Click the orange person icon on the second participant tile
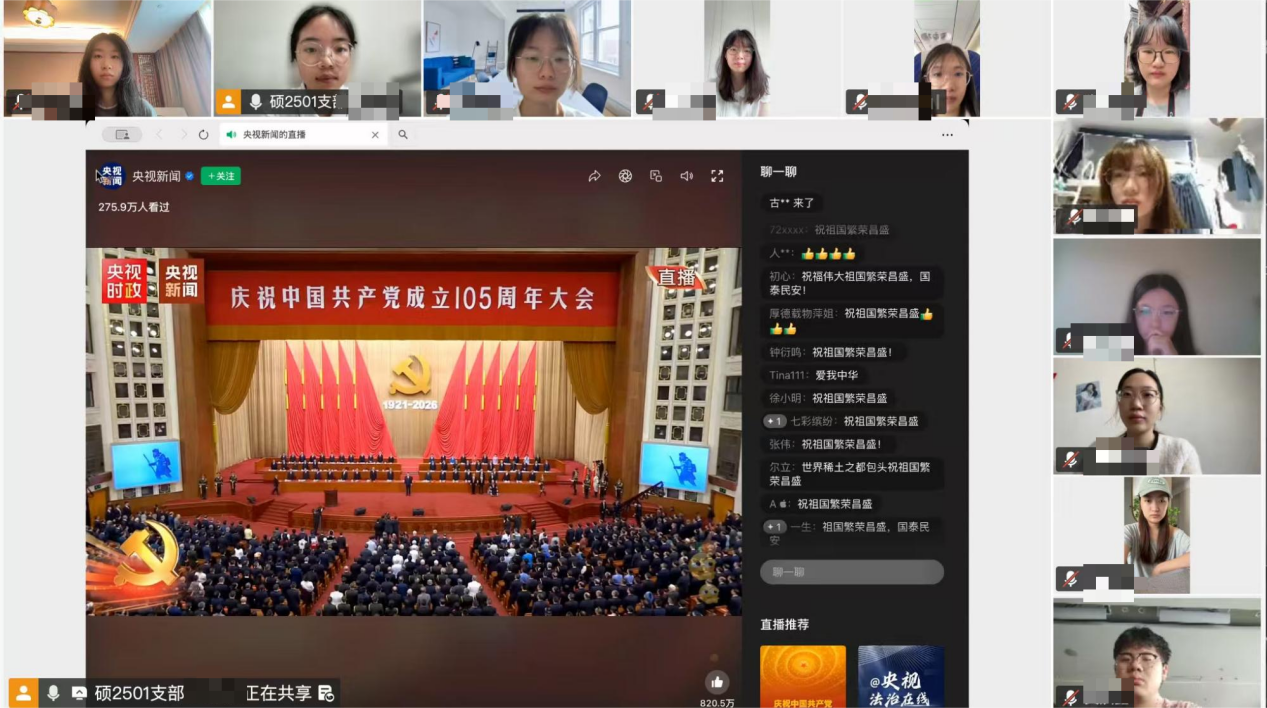This screenshot has height=708, width=1267. (229, 102)
